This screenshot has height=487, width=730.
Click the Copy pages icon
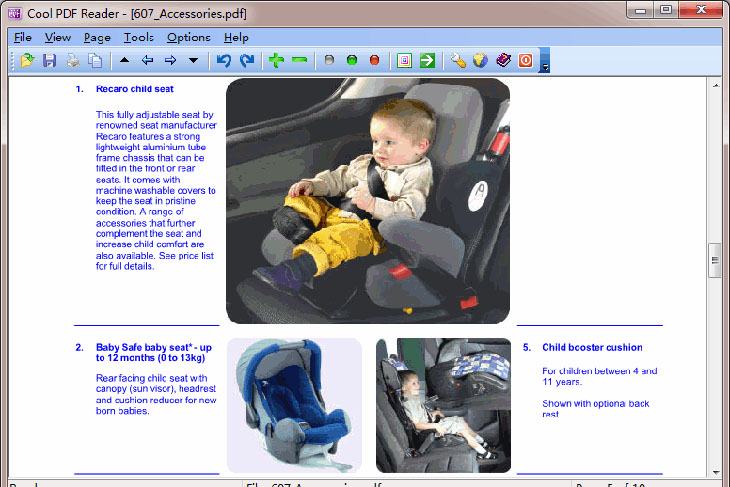click(x=95, y=61)
